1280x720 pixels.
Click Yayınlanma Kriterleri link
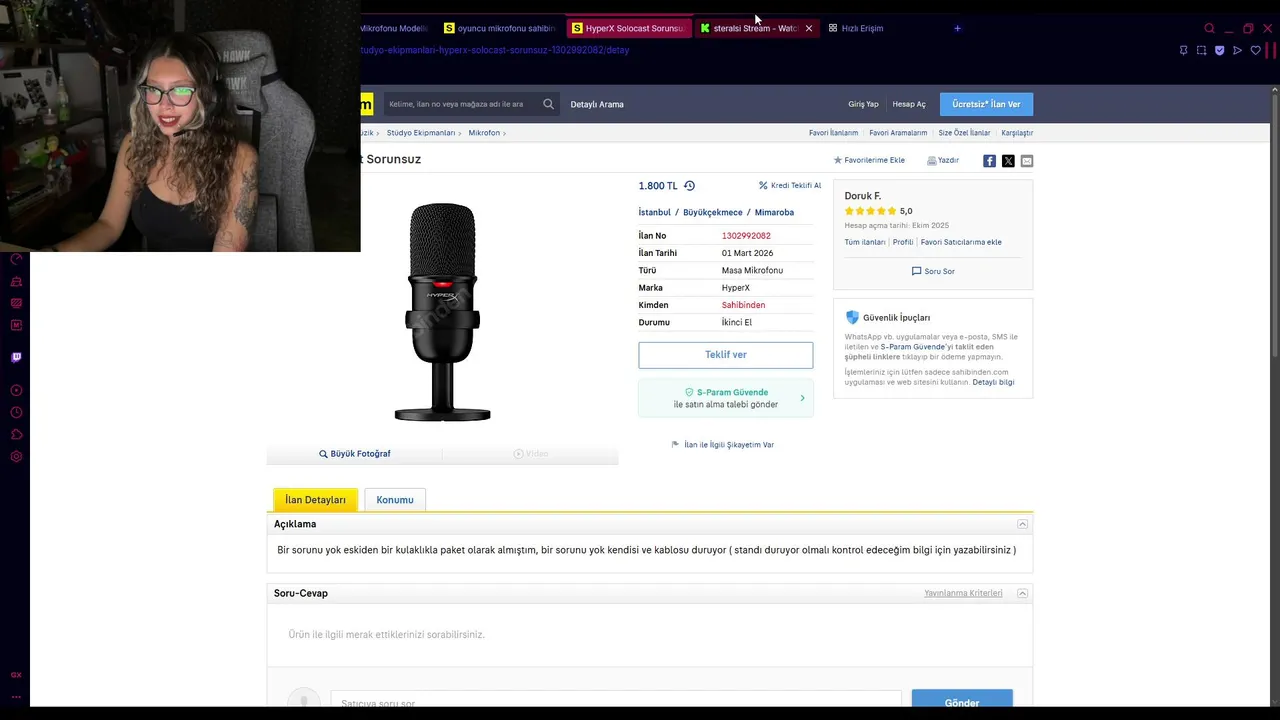click(963, 593)
